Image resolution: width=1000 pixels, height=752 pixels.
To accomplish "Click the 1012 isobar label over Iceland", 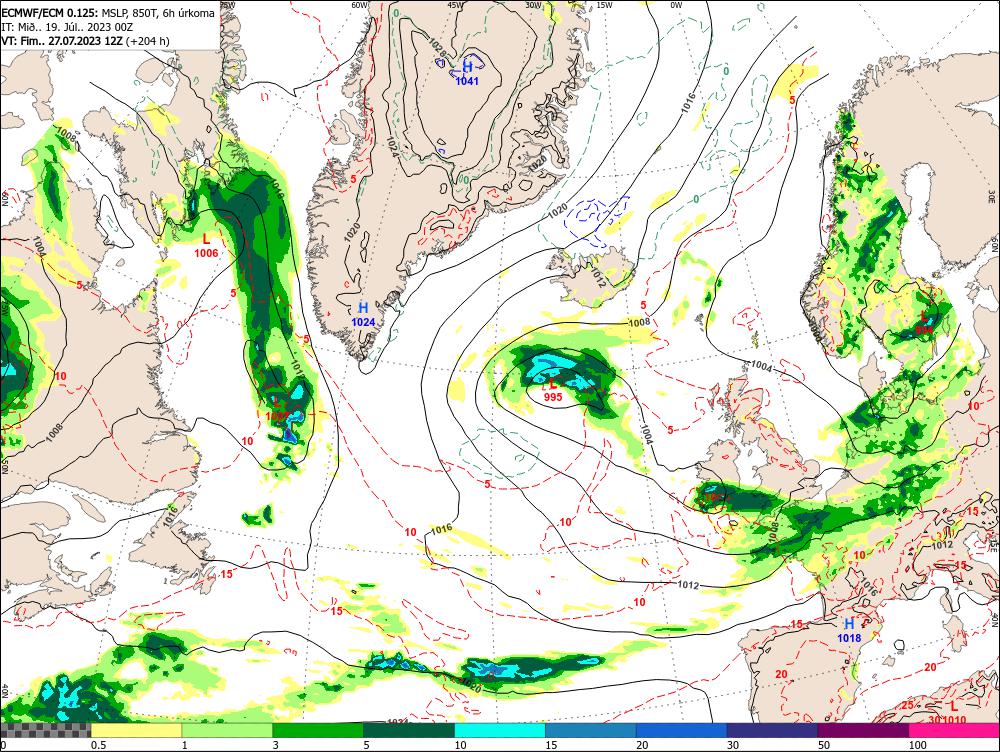I will click(x=598, y=277).
